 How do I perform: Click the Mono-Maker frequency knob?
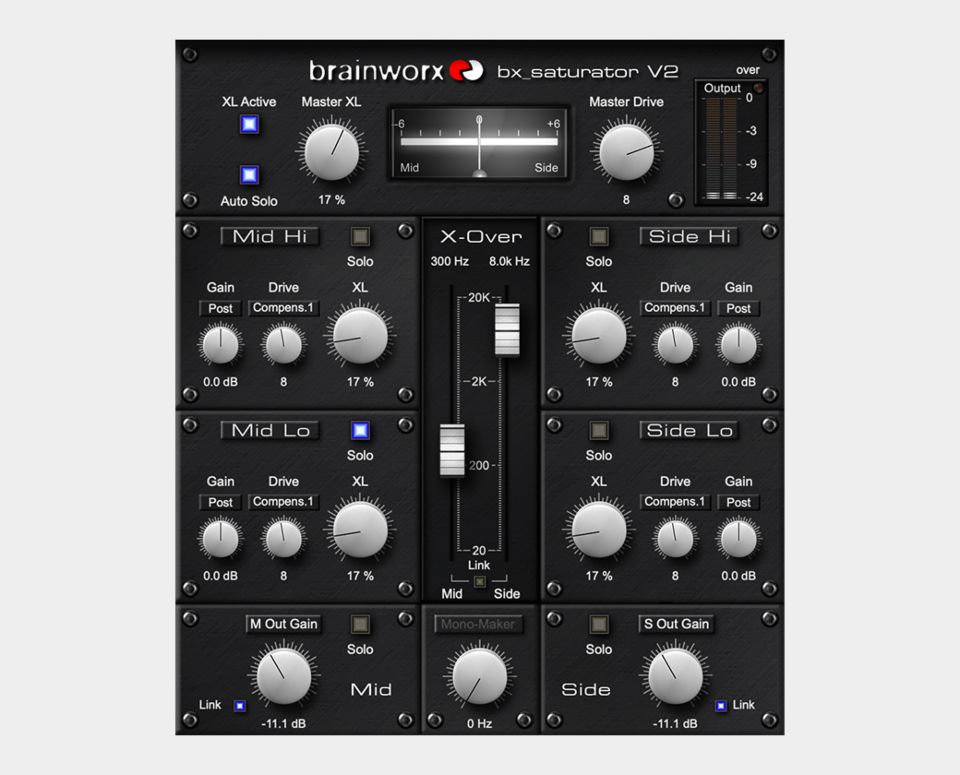coord(479,676)
